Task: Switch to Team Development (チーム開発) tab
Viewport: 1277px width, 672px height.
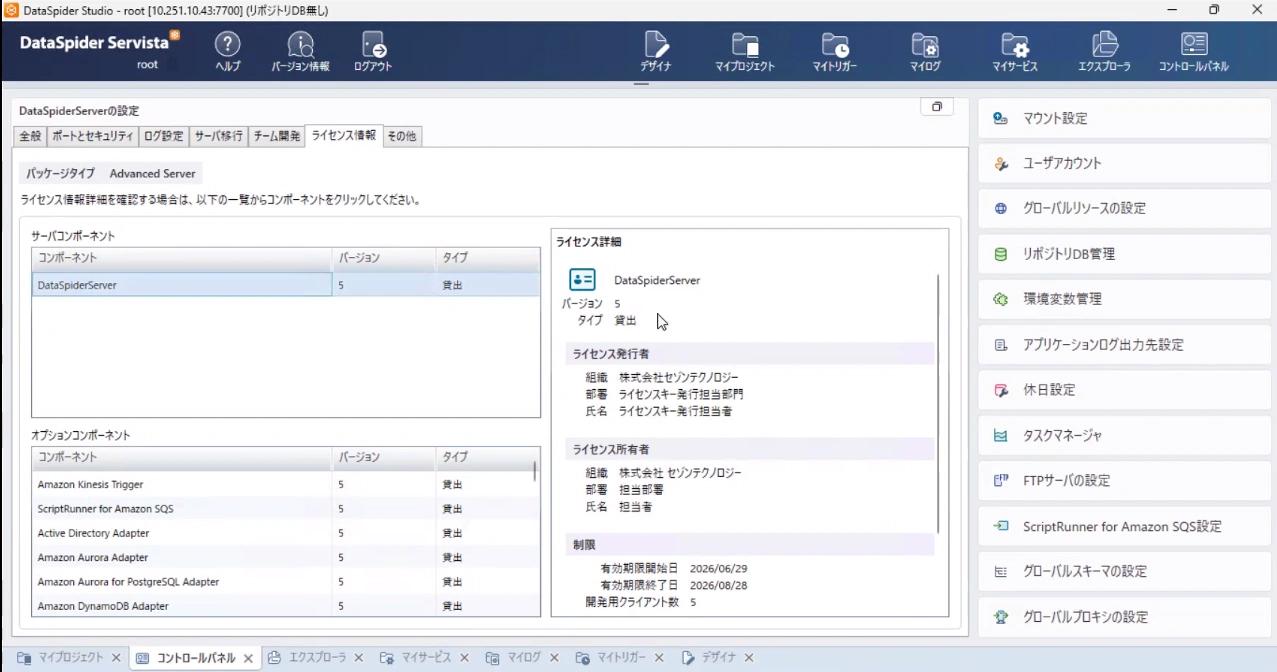Action: 277,136
